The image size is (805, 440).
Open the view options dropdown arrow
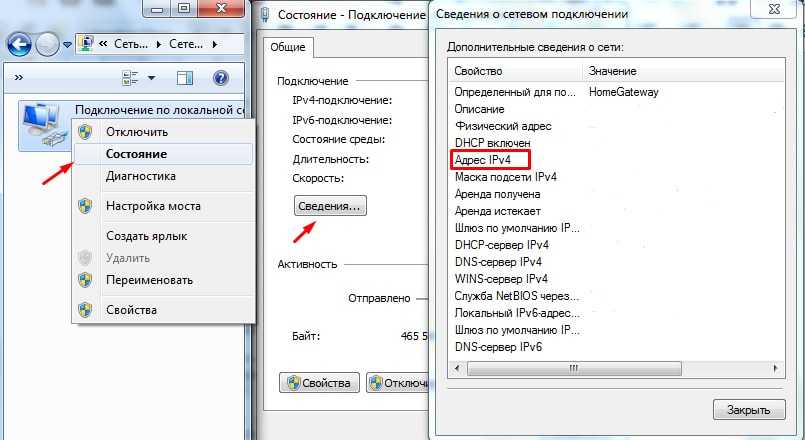pos(152,78)
